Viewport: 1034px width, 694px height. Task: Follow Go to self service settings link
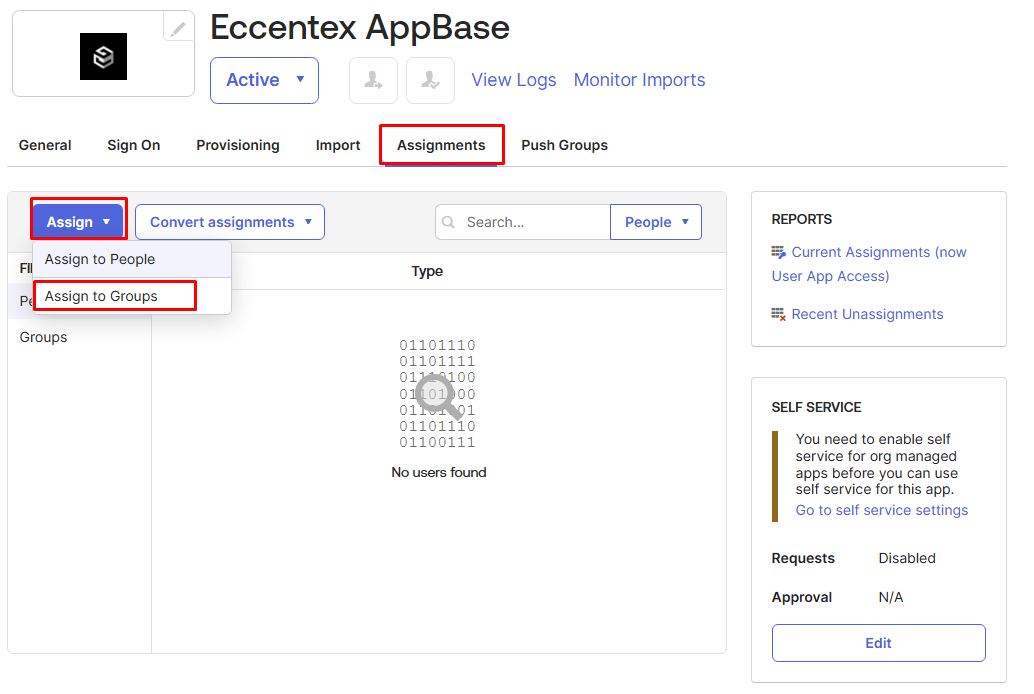click(x=882, y=510)
